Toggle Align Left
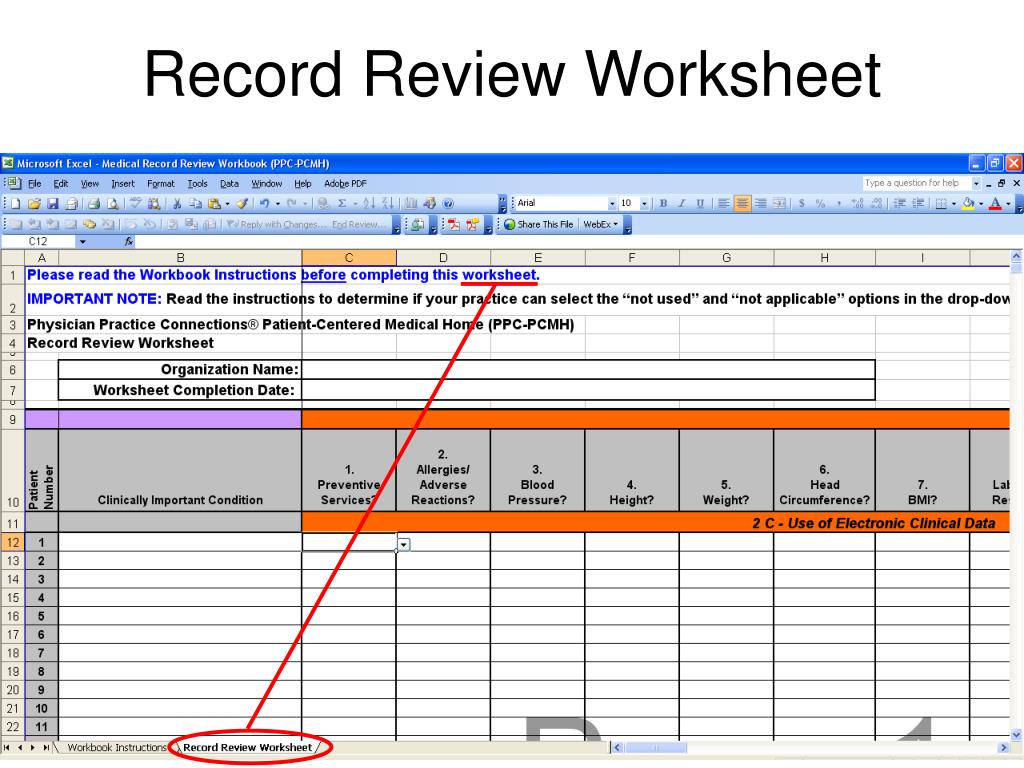Screen dimensions: 1024x768 (x=724, y=204)
